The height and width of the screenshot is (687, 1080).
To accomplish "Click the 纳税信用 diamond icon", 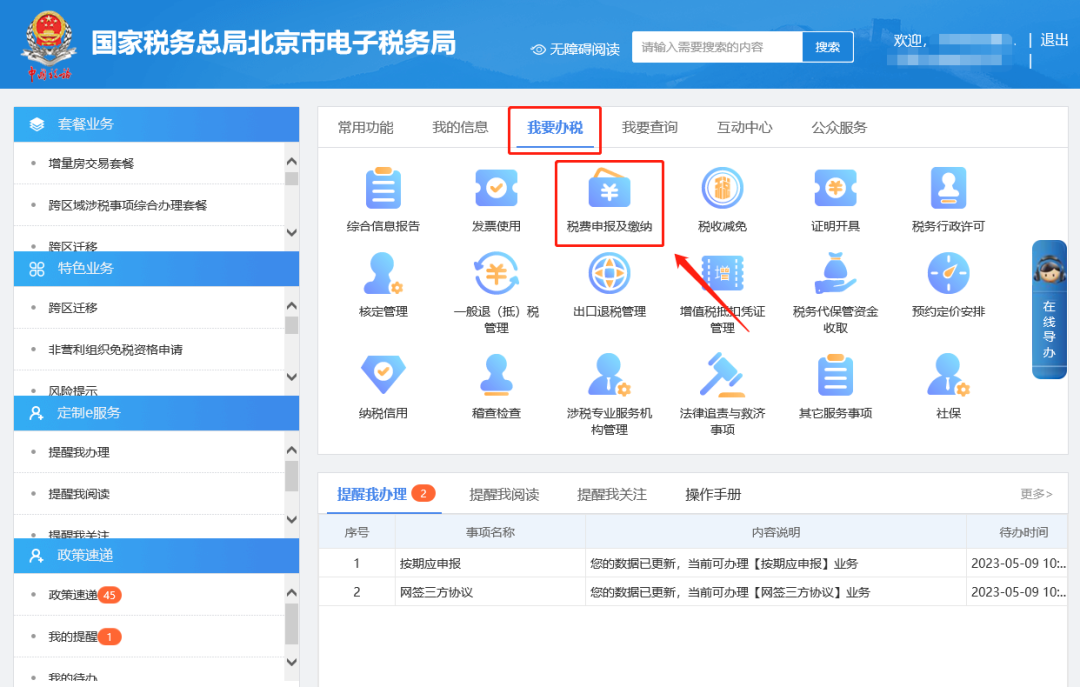I will pos(383,375).
